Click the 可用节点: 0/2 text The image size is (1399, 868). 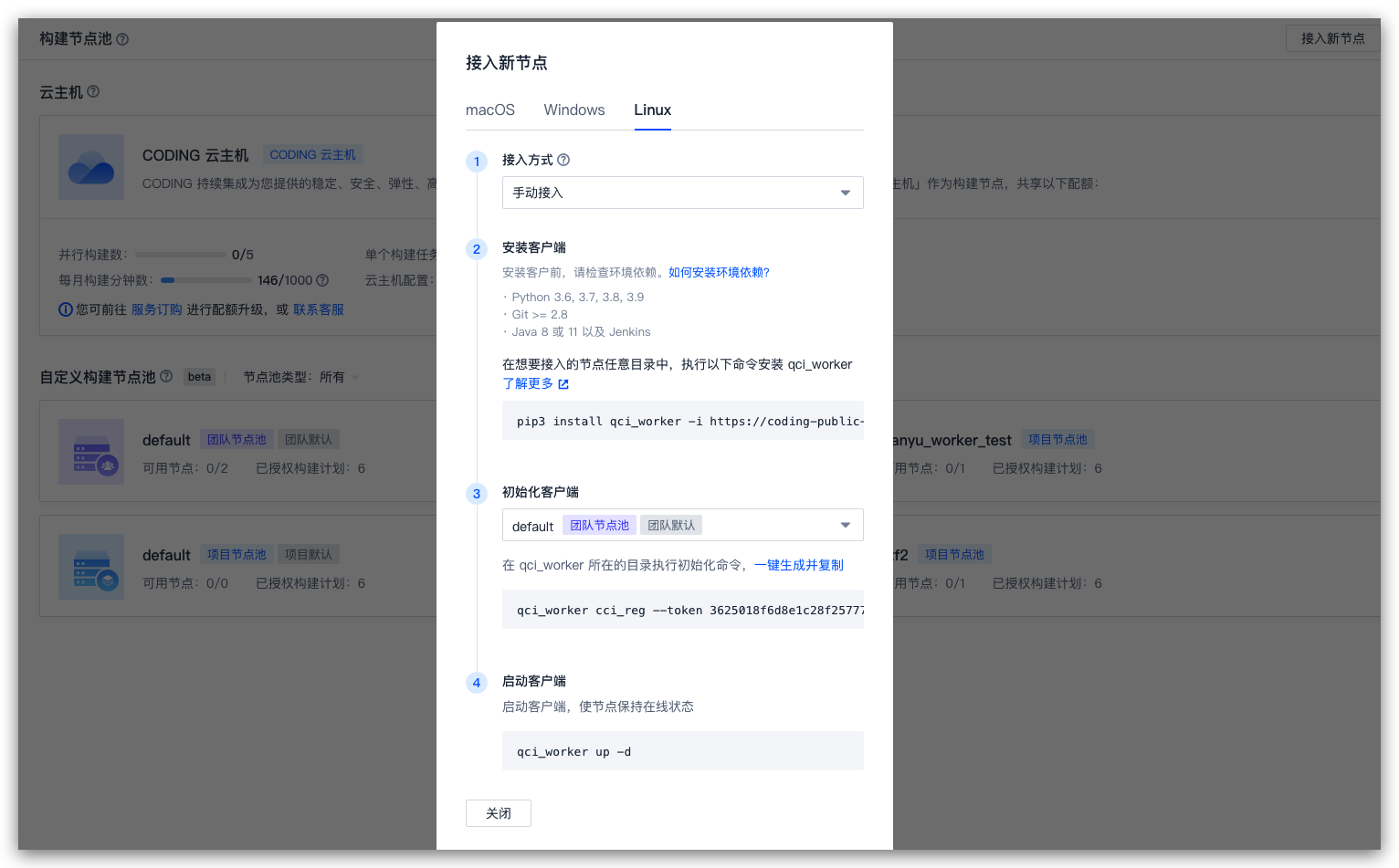185,468
